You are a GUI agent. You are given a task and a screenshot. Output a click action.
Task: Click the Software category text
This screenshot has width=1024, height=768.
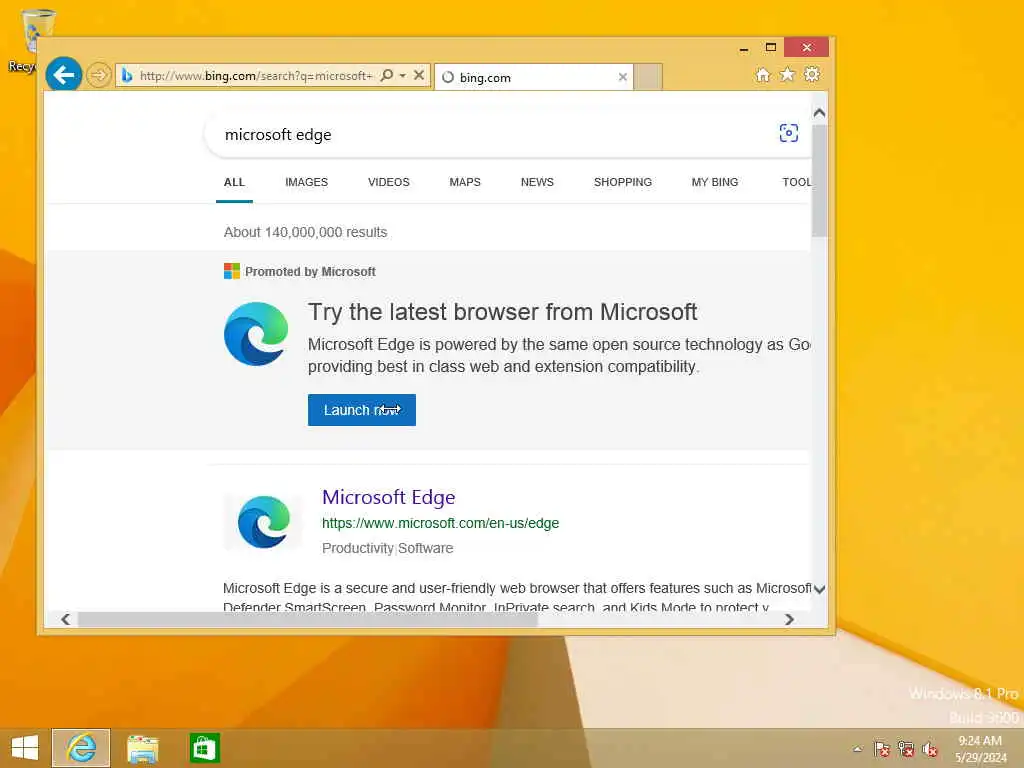[x=425, y=548]
